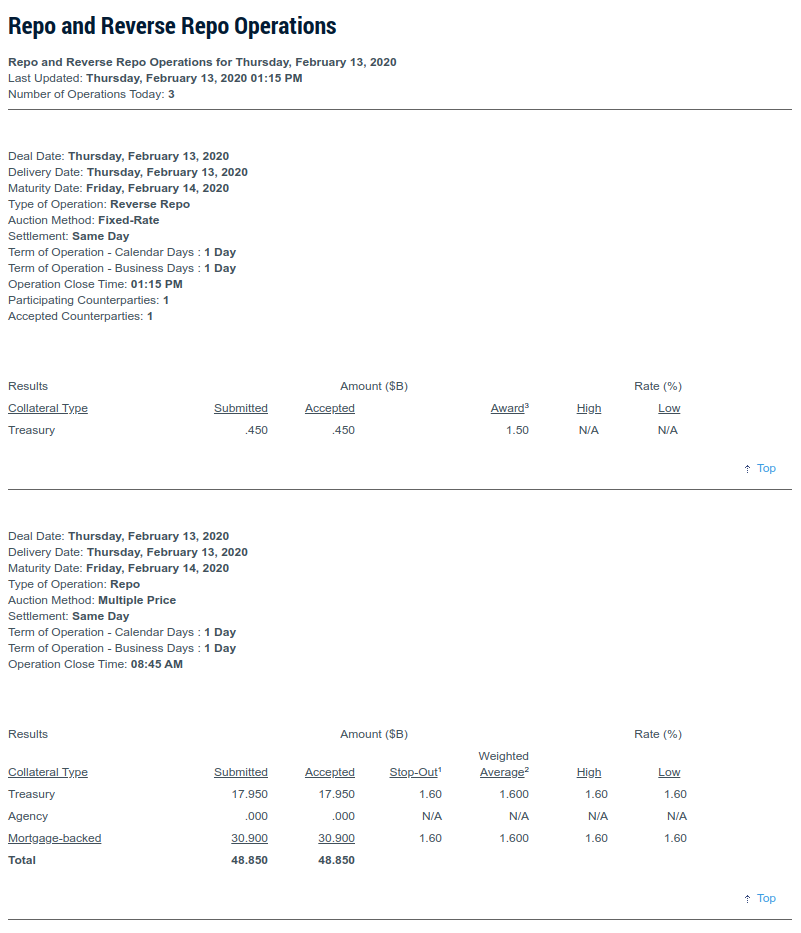Click the up-arrow icon in the Reverse Repo section

(x=747, y=469)
